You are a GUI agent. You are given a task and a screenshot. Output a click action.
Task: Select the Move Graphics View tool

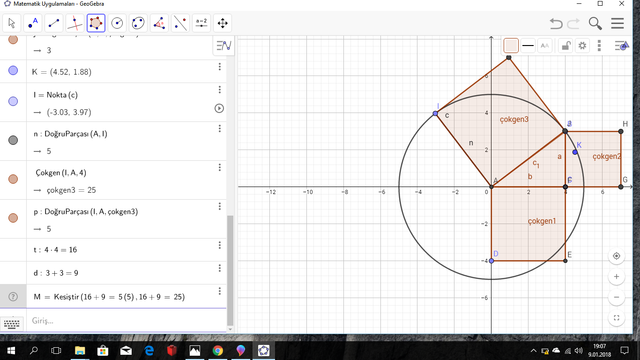click(x=222, y=23)
